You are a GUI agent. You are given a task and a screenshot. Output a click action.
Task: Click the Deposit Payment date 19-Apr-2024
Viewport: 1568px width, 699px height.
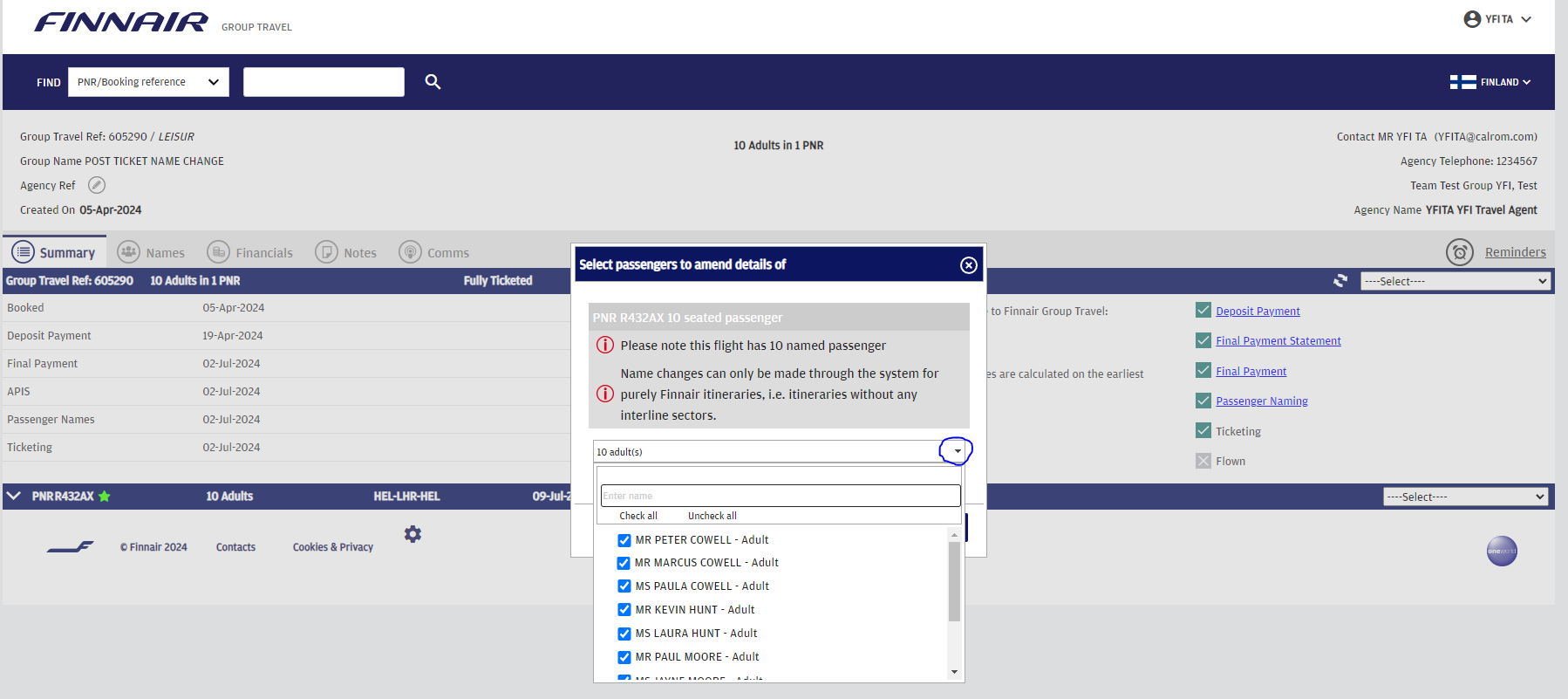[233, 336]
